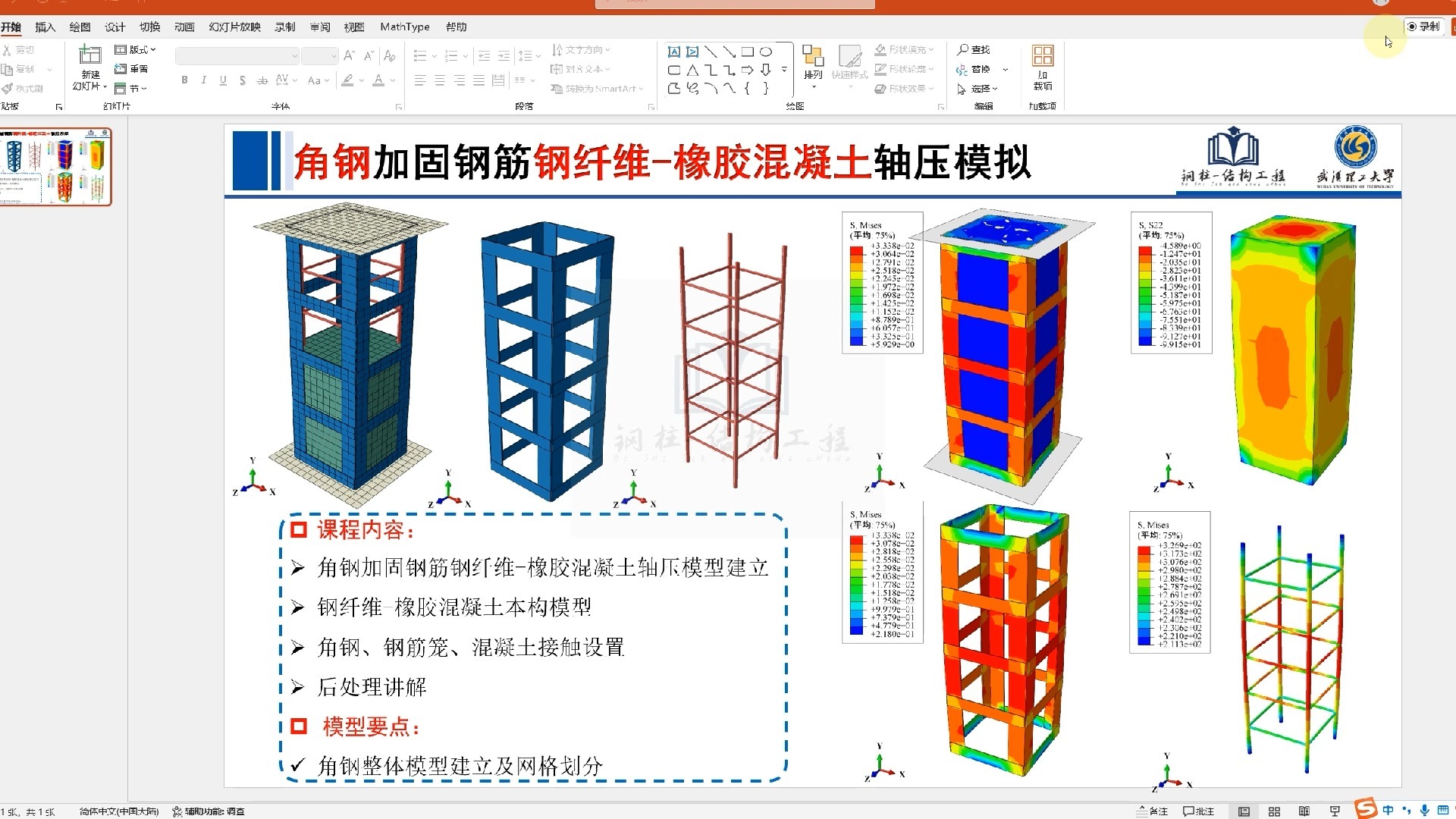Click the 批注 comments button in status bar

[1200, 811]
